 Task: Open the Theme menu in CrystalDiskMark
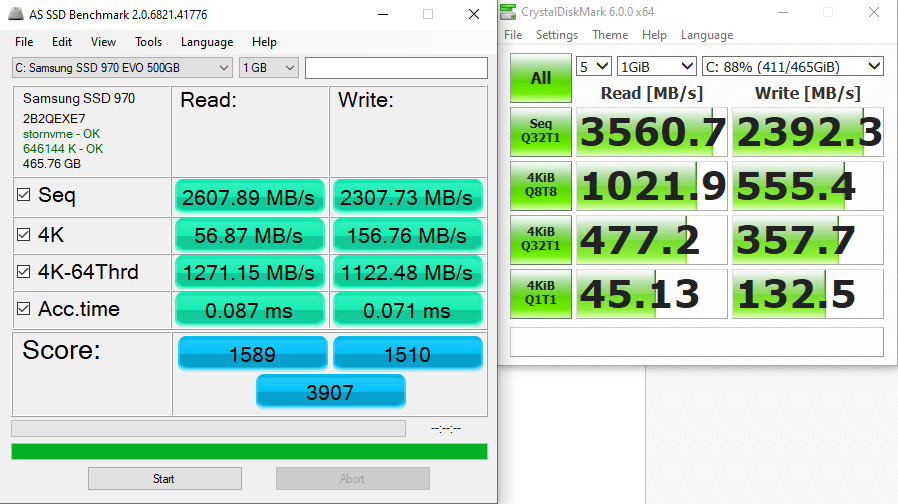pyautogui.click(x=610, y=35)
